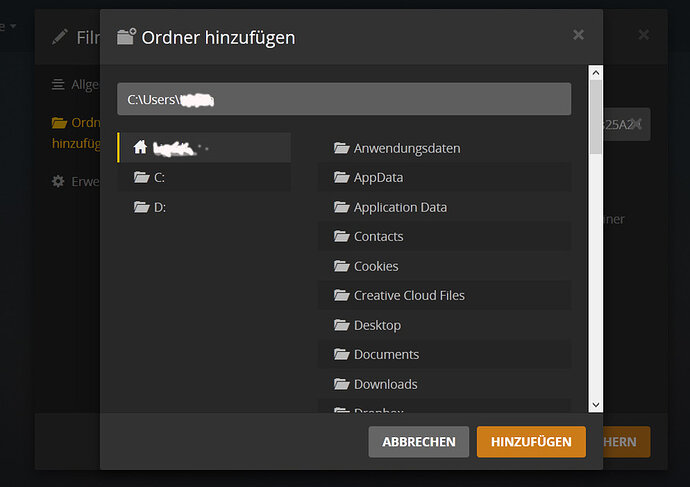Open the D: drive folder
Screen dimensions: 690x487
(x=205, y=207)
